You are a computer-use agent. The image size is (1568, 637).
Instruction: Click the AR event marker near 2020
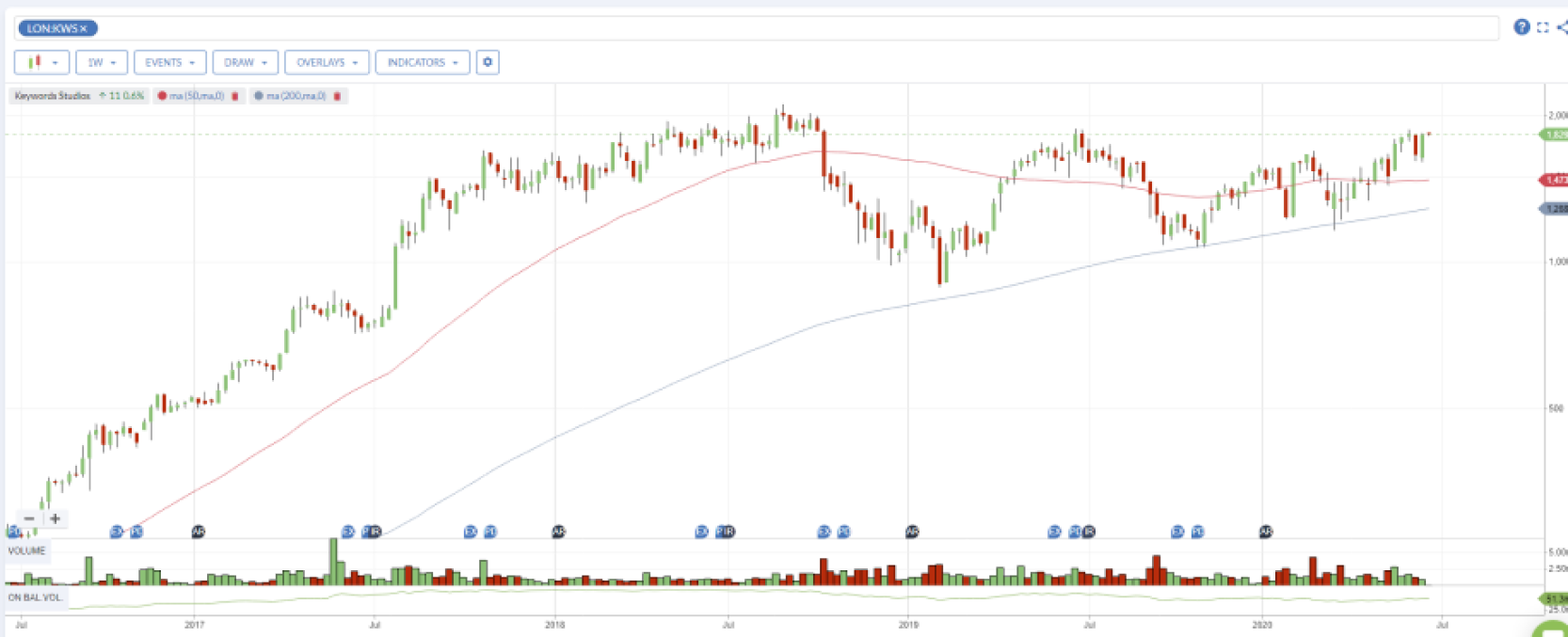click(1266, 532)
